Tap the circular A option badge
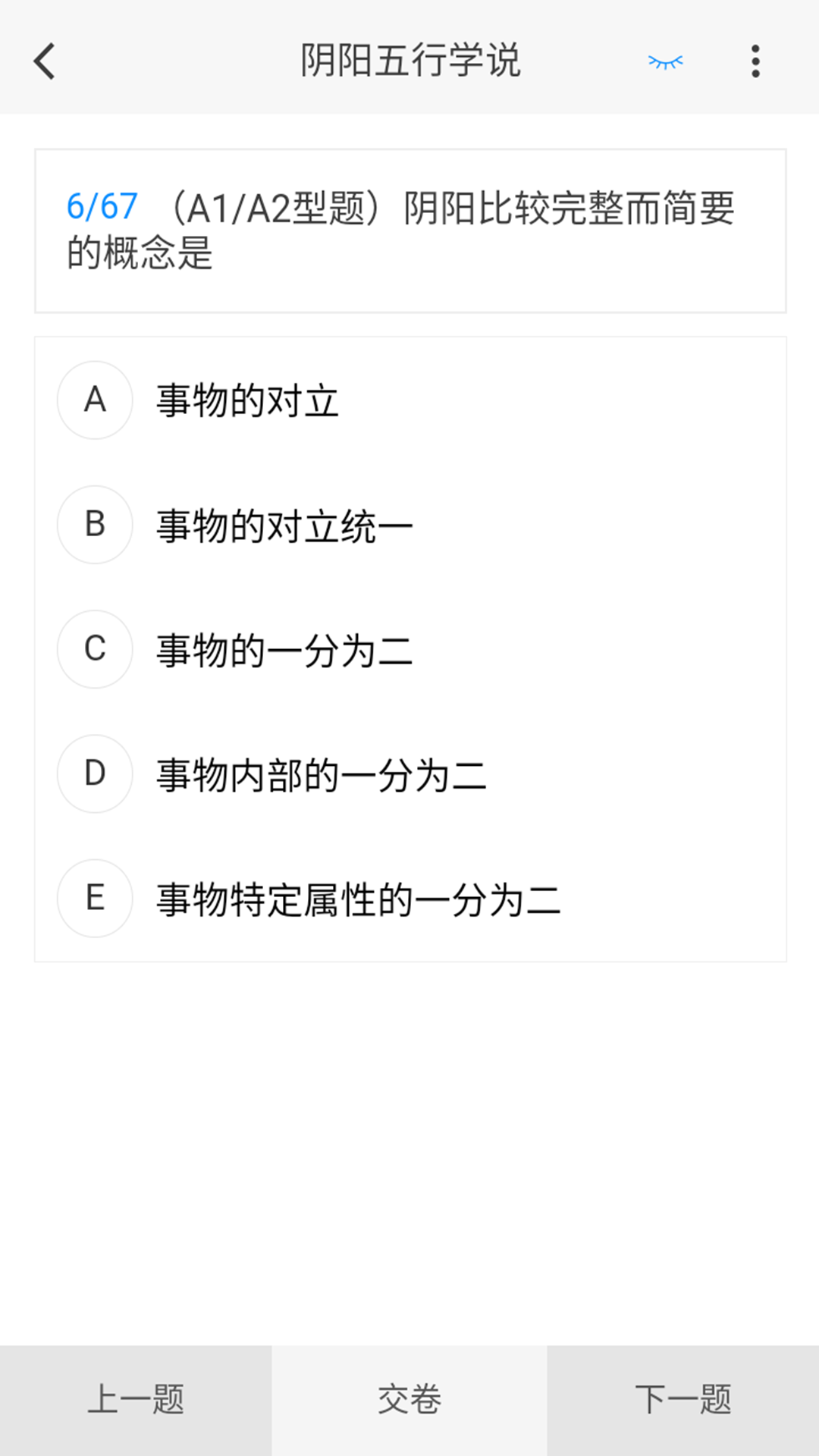Viewport: 819px width, 1456px height. (x=94, y=400)
